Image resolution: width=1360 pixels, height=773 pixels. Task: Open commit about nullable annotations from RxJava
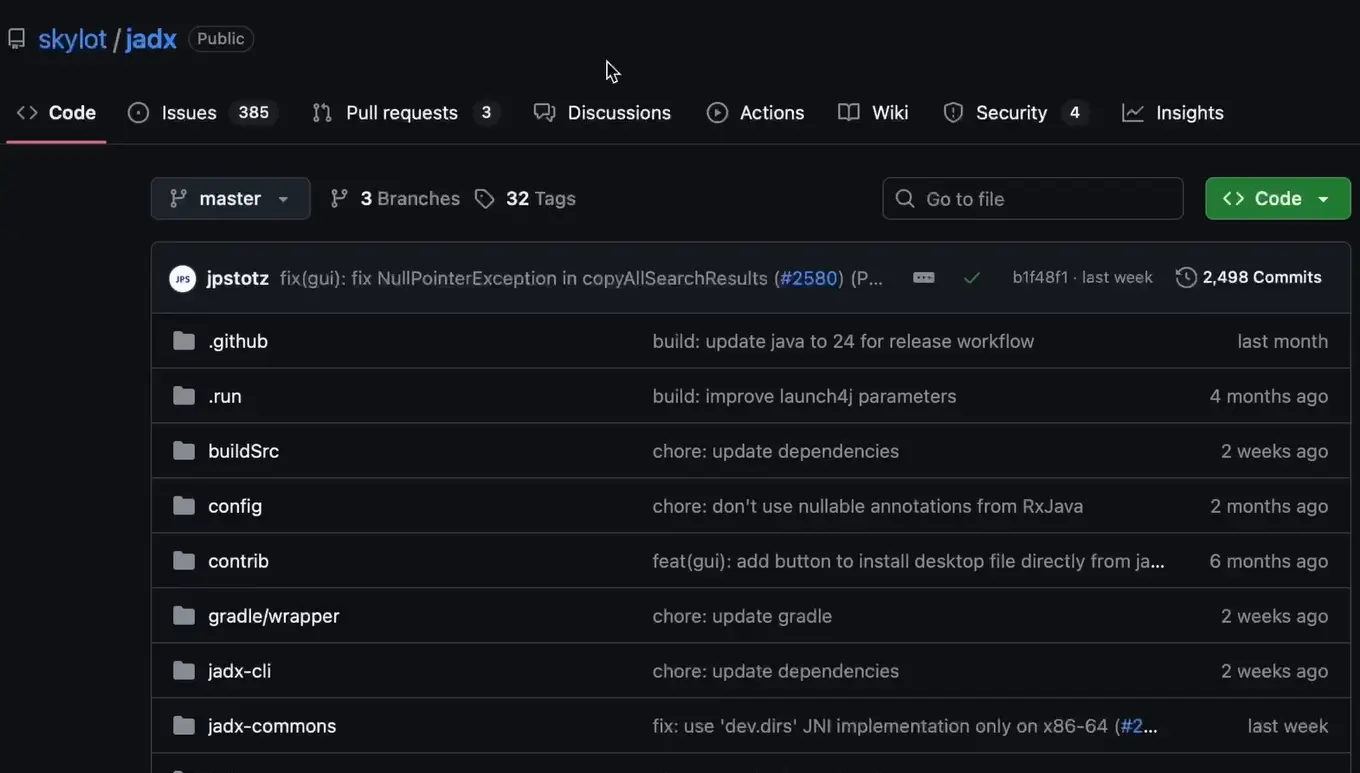coord(868,506)
